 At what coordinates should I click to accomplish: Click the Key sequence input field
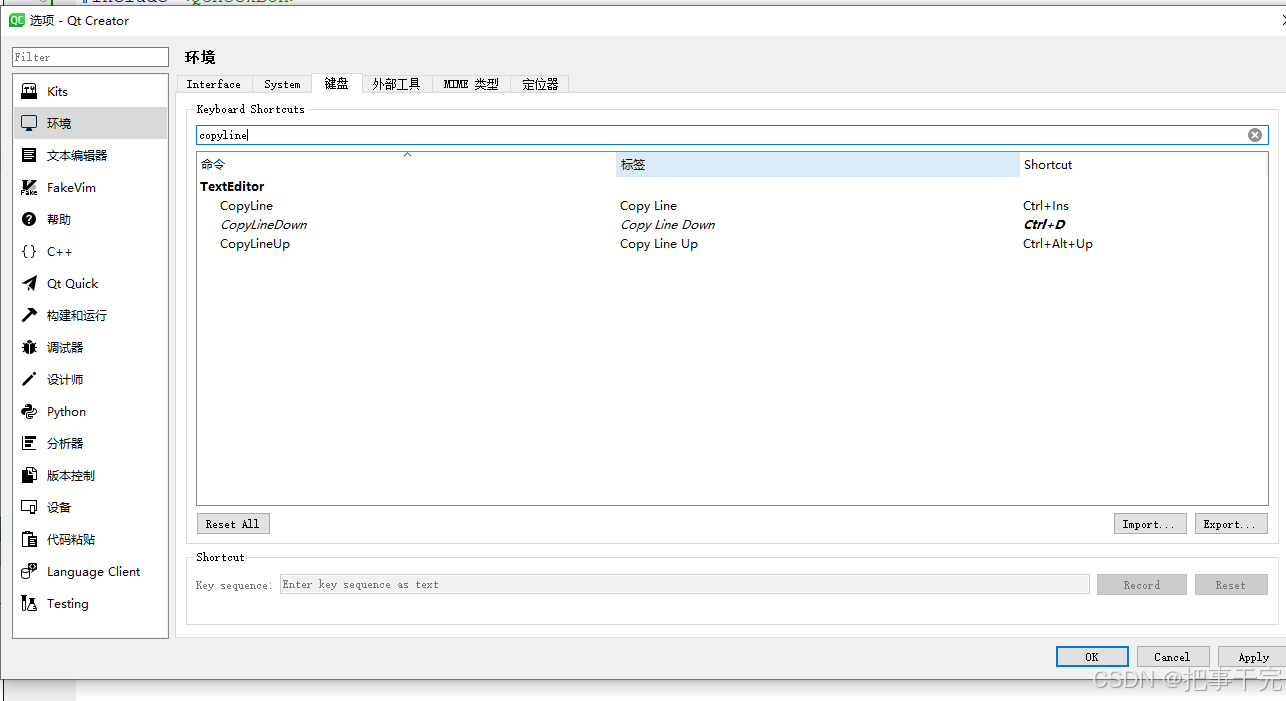pyautogui.click(x=685, y=585)
